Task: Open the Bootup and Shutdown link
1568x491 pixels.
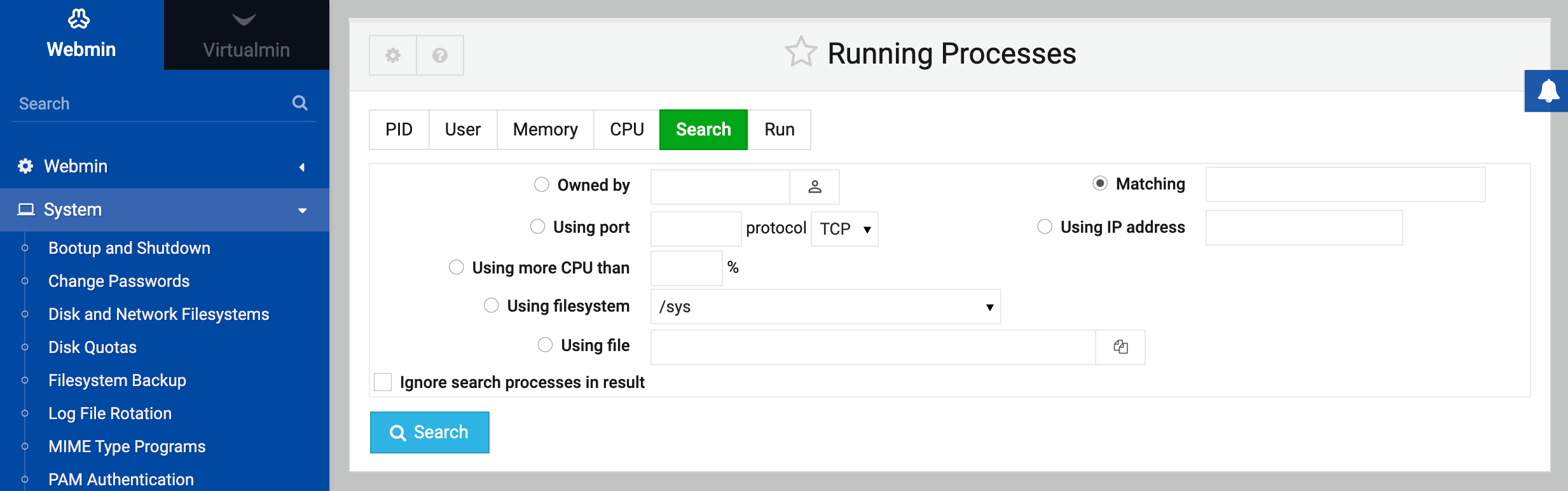Action: click(129, 248)
